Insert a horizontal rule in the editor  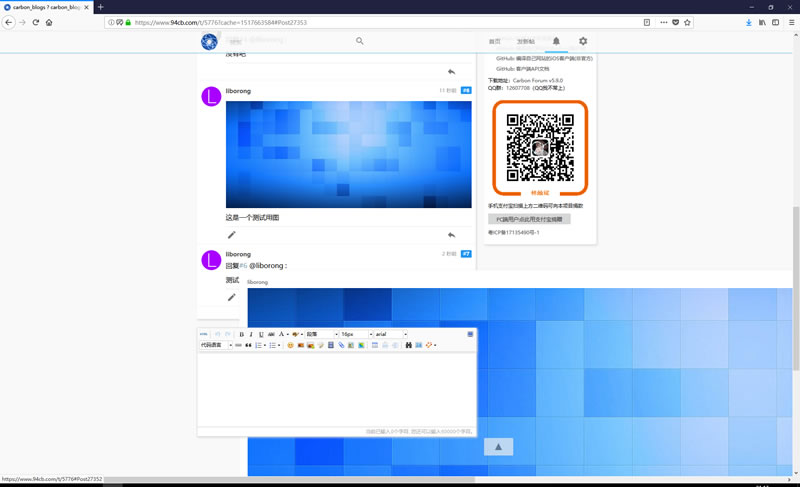pos(238,345)
